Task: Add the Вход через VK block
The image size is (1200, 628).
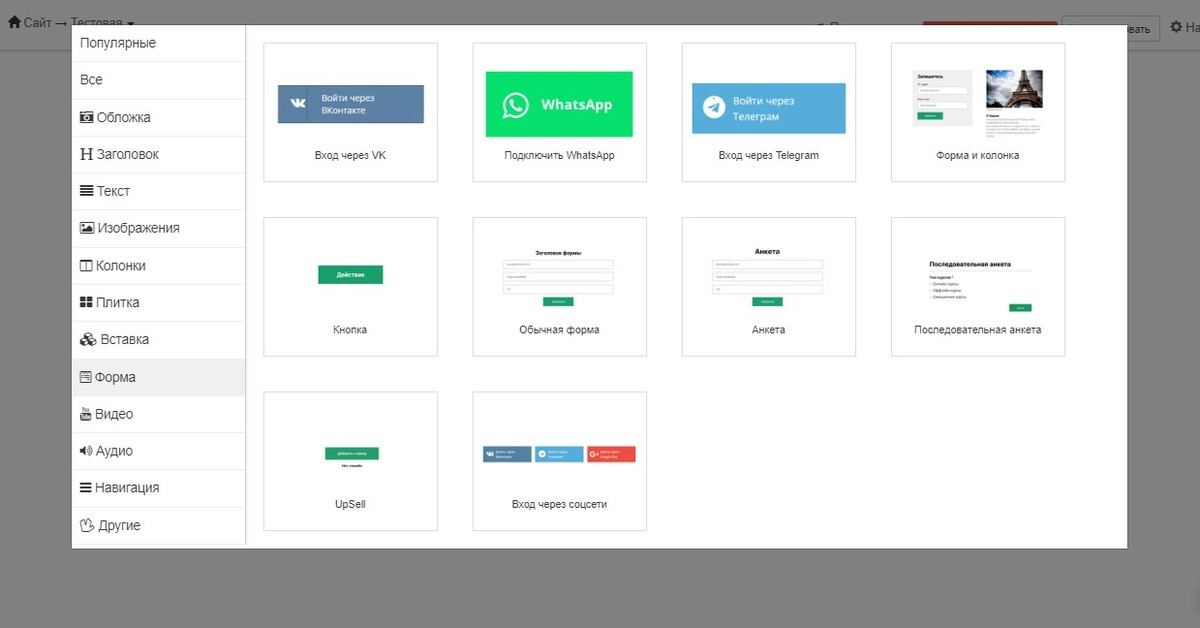Action: click(350, 112)
